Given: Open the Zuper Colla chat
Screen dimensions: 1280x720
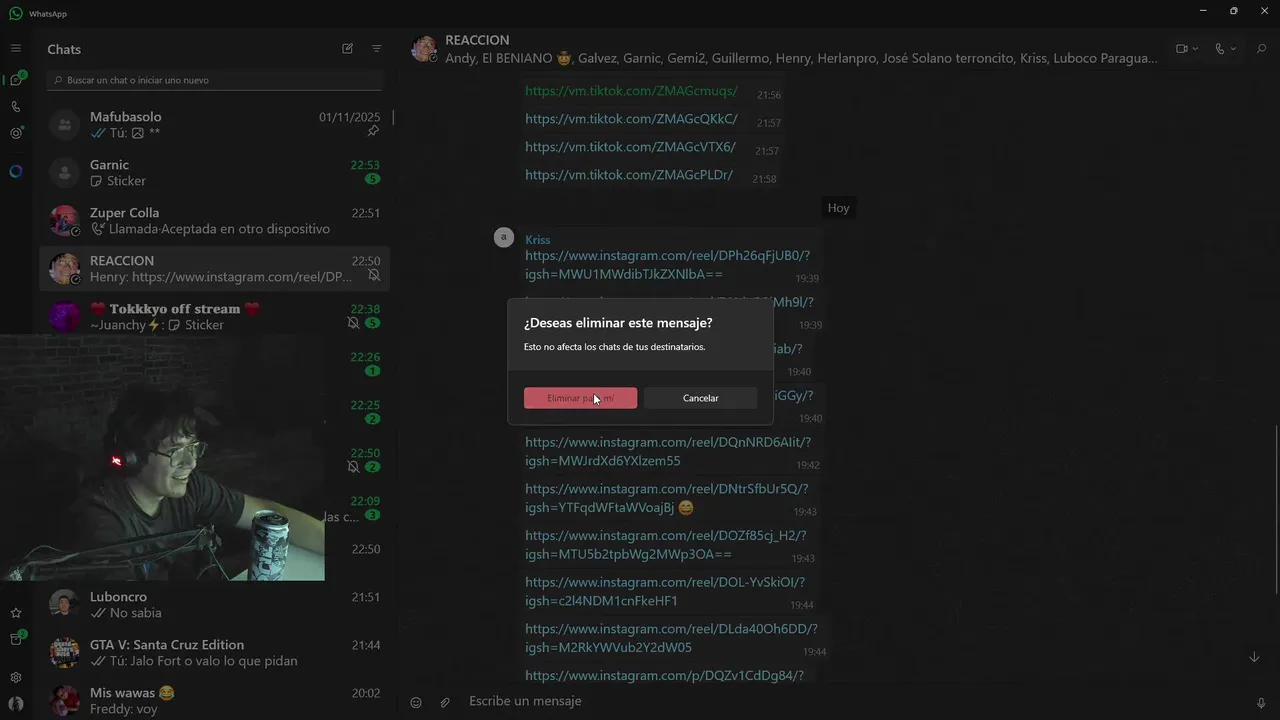Looking at the screenshot, I should 214,220.
